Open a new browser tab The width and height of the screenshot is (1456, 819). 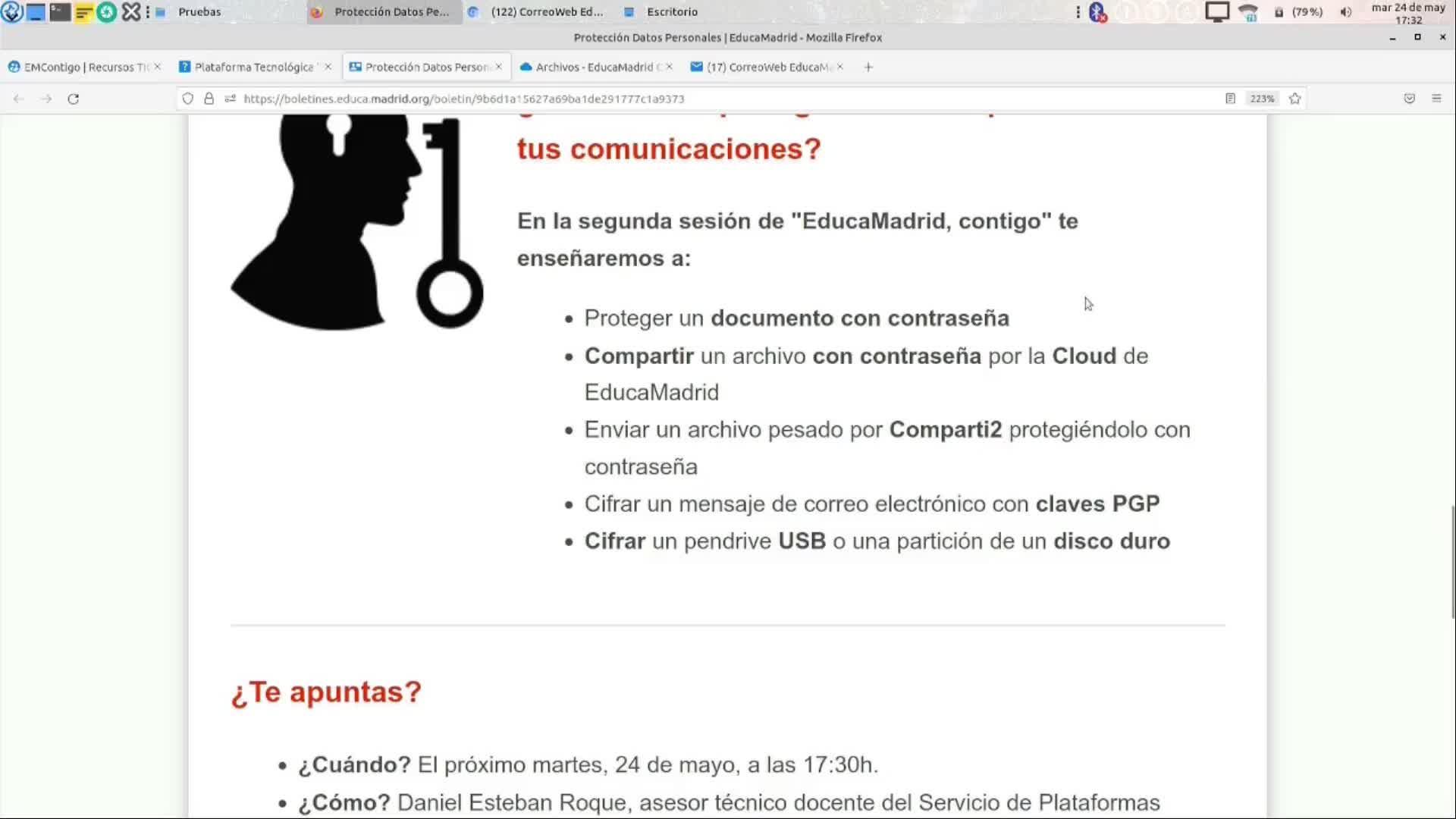click(x=868, y=67)
